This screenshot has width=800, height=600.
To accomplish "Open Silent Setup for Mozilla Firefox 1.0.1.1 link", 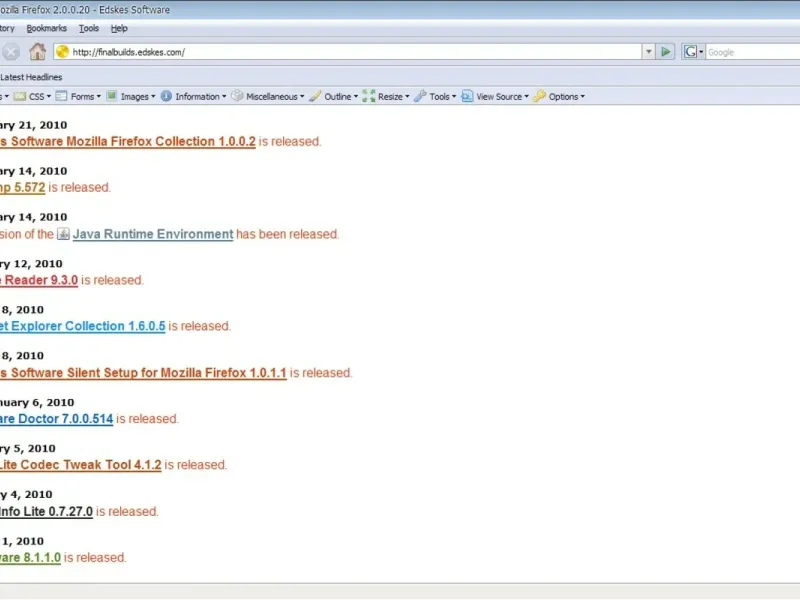I will (x=143, y=373).
